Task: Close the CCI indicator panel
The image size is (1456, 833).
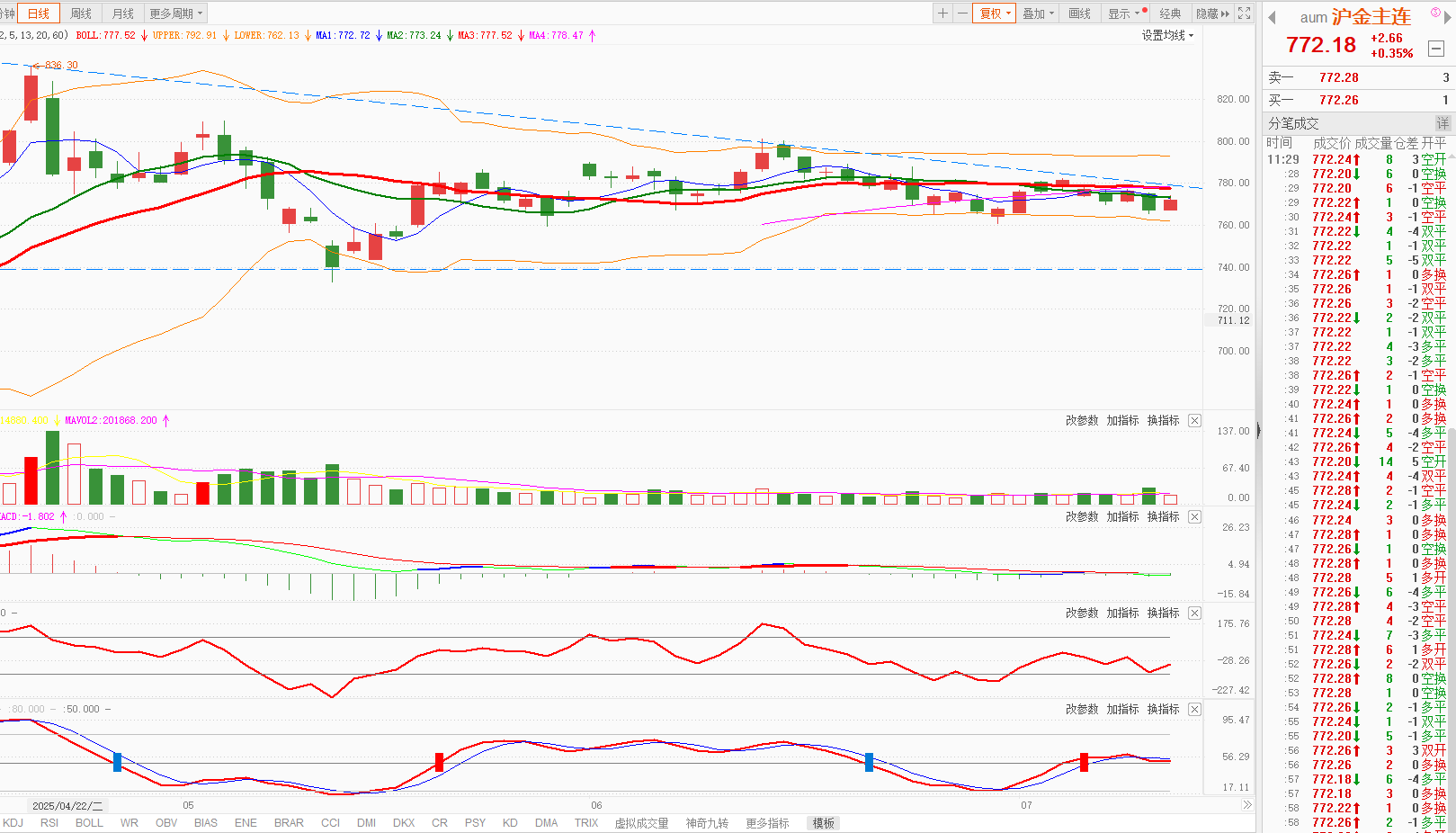Action: click(1194, 614)
